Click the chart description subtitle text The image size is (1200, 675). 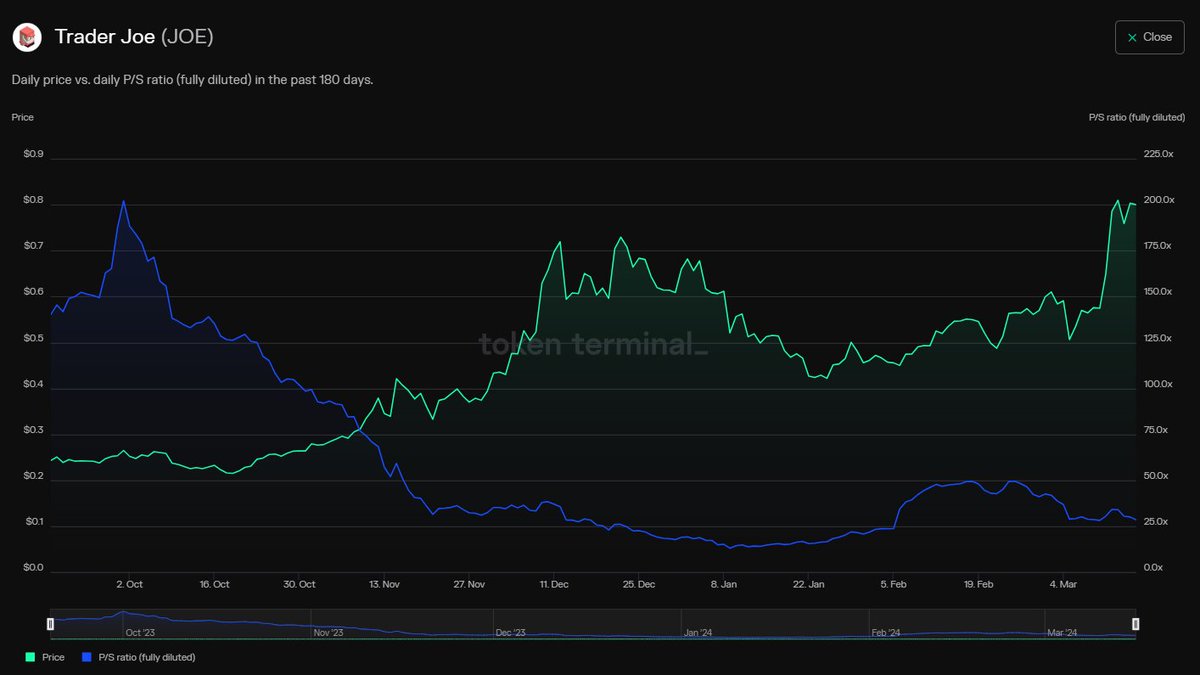click(192, 80)
